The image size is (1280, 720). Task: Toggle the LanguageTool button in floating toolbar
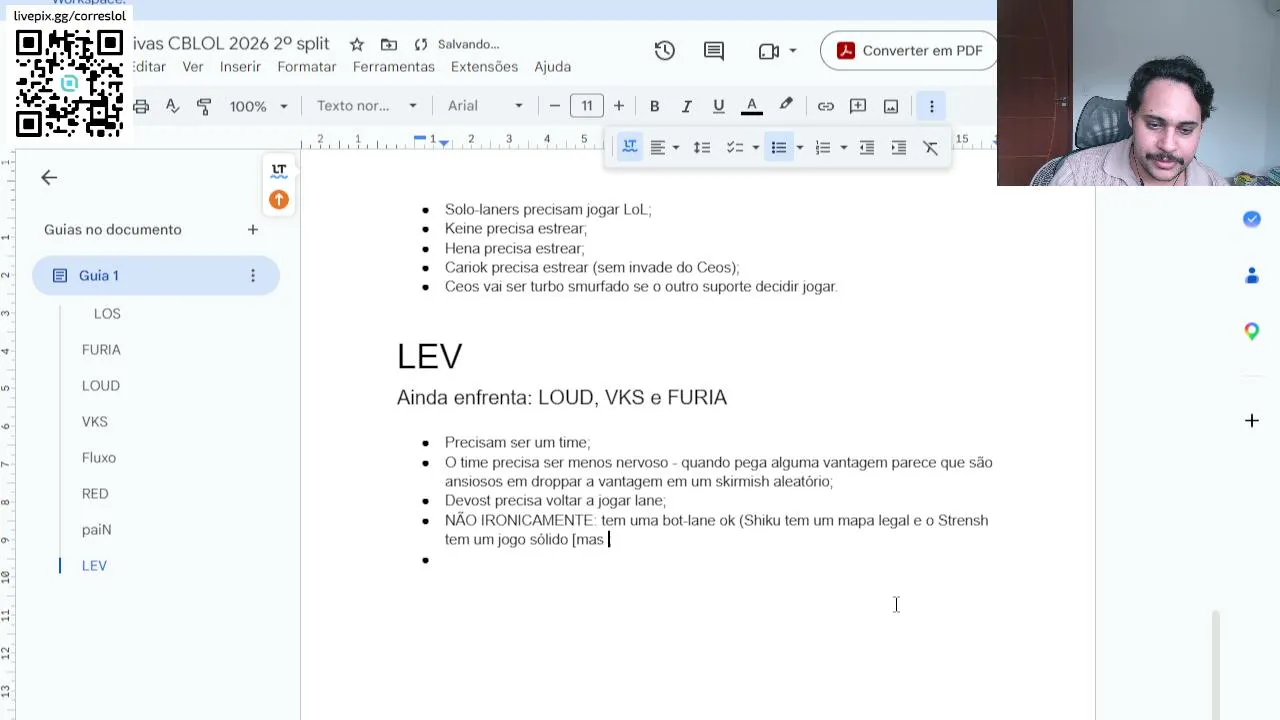click(x=630, y=148)
